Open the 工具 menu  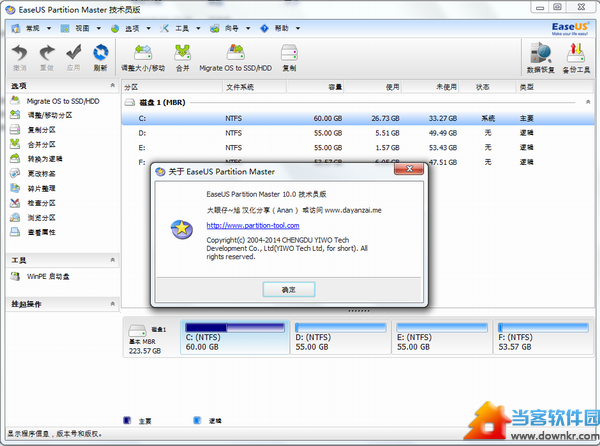pos(182,28)
